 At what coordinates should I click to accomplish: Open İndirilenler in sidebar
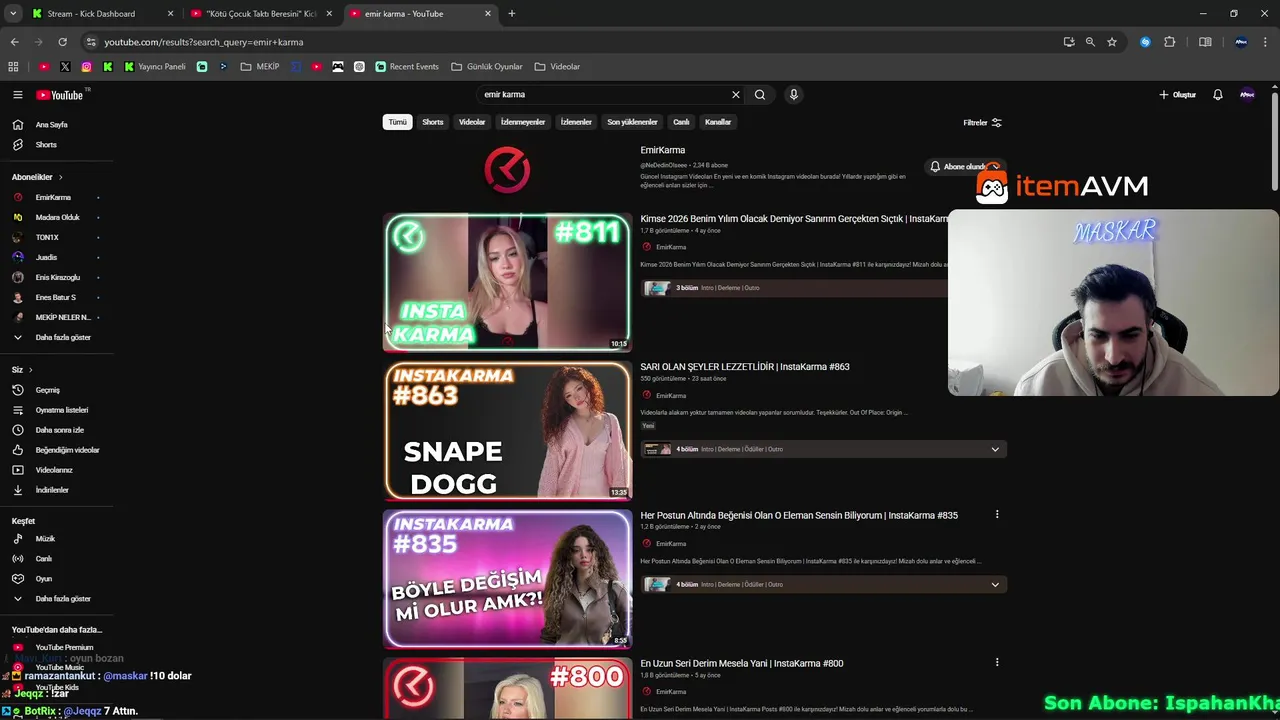(52, 490)
